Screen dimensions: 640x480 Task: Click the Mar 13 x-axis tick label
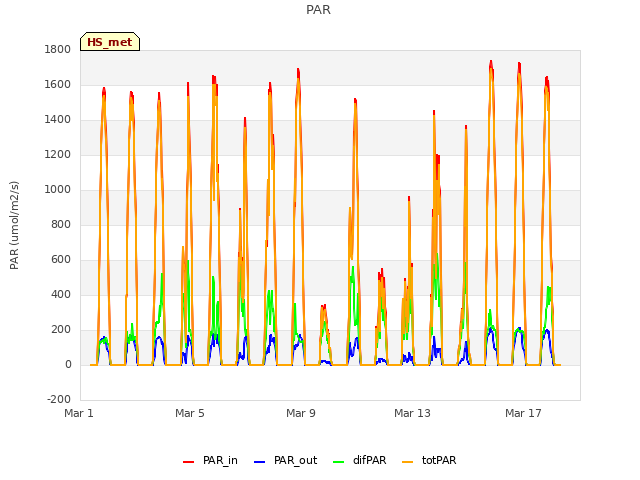(412, 413)
